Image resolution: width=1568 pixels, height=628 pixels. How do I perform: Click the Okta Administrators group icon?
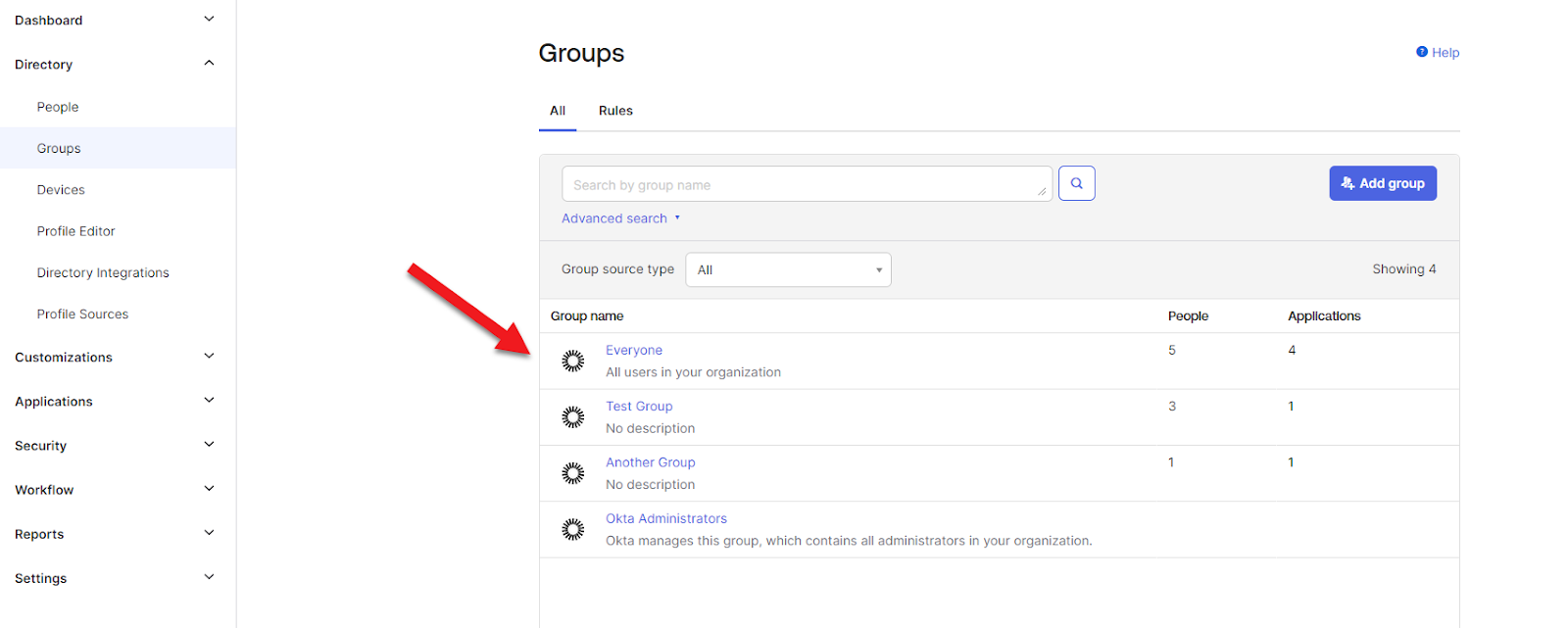[573, 530]
